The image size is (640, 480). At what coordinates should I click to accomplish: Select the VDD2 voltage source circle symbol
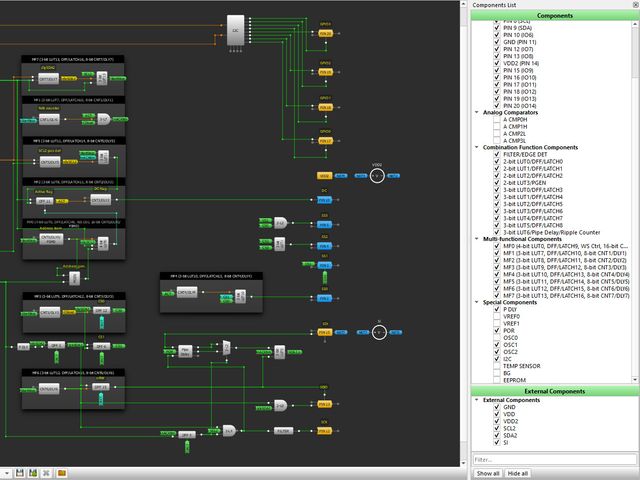(377, 176)
